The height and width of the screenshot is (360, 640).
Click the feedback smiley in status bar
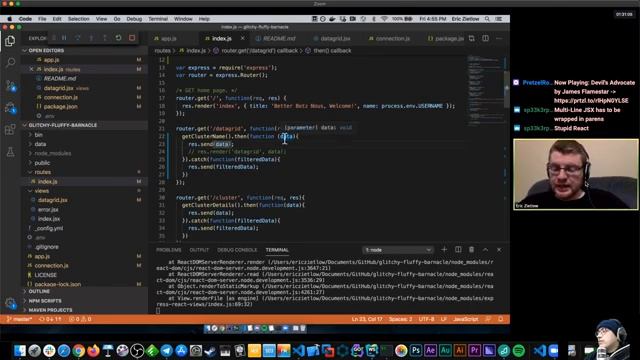(x=488, y=319)
